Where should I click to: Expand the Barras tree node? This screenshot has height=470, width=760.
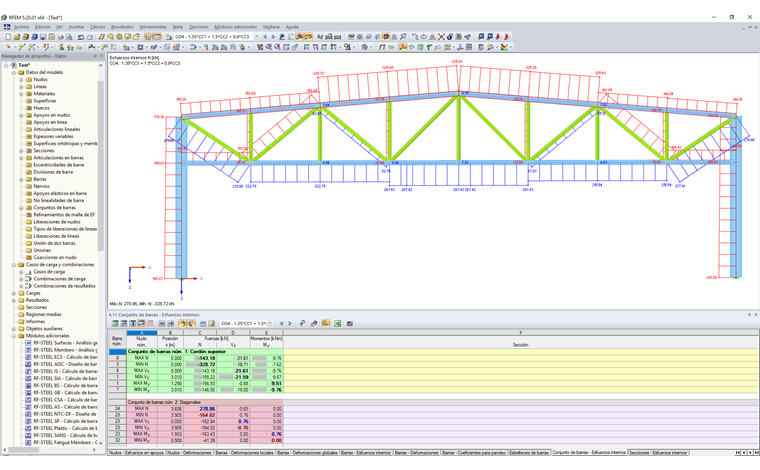click(21, 179)
